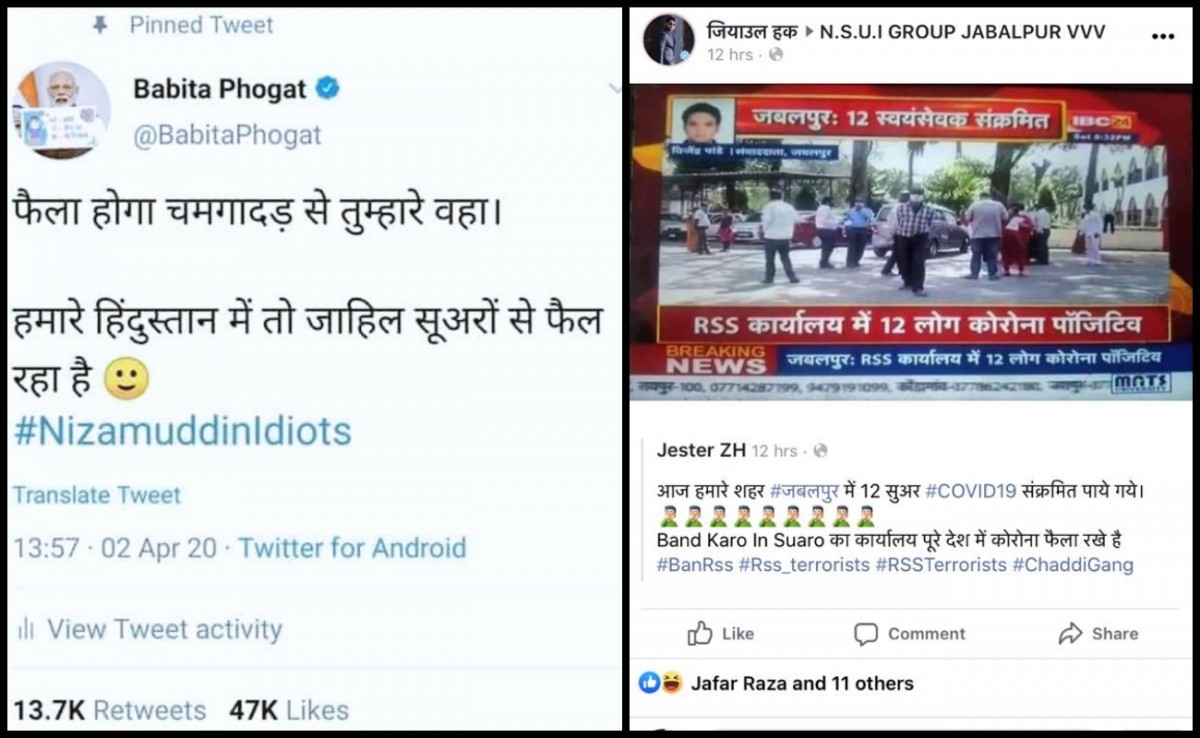Open Babita Phogat's profile picture
Image resolution: width=1200 pixels, height=738 pixels.
click(61, 109)
